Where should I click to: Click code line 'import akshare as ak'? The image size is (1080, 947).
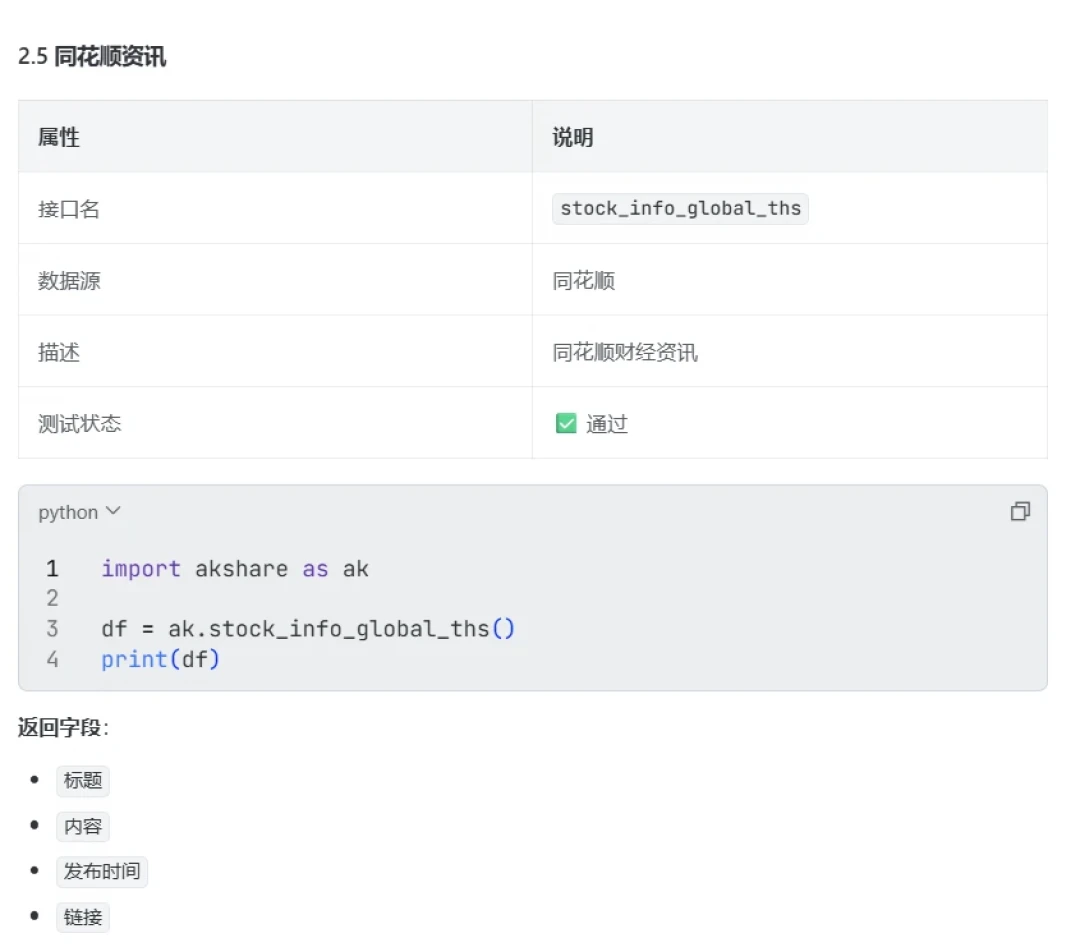(x=235, y=569)
